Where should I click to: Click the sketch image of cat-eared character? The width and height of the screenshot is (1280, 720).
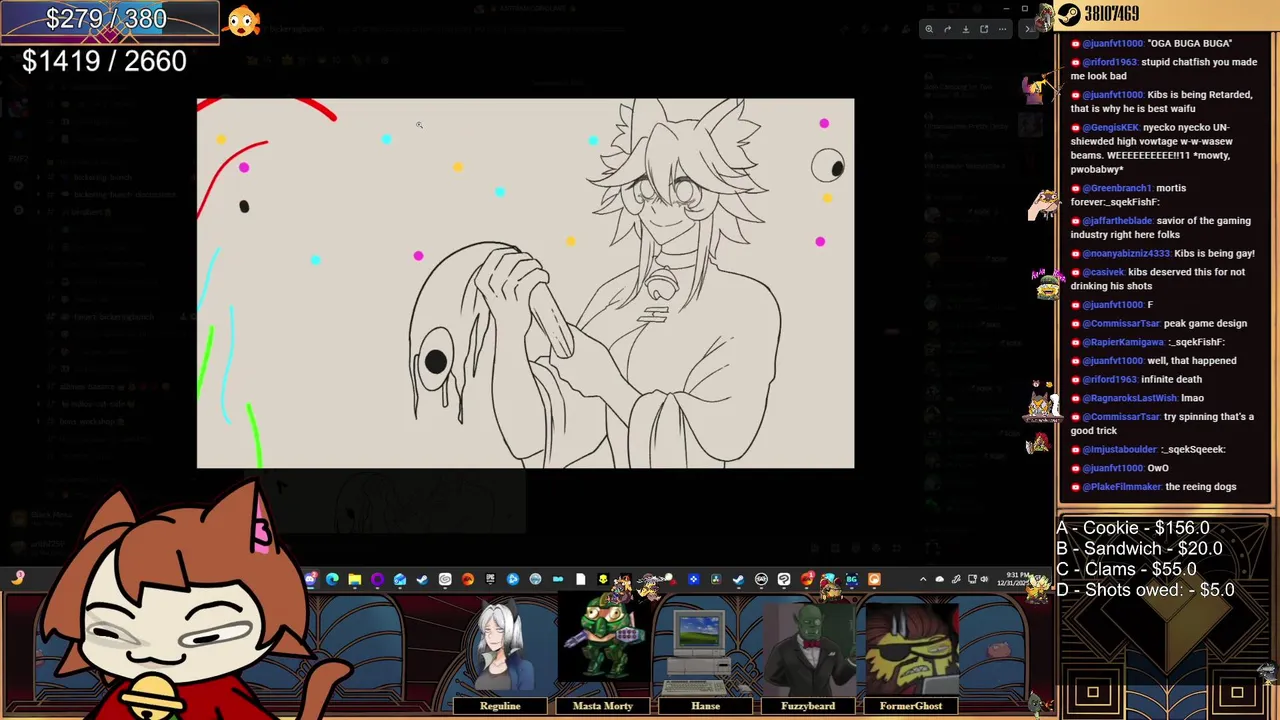(526, 283)
